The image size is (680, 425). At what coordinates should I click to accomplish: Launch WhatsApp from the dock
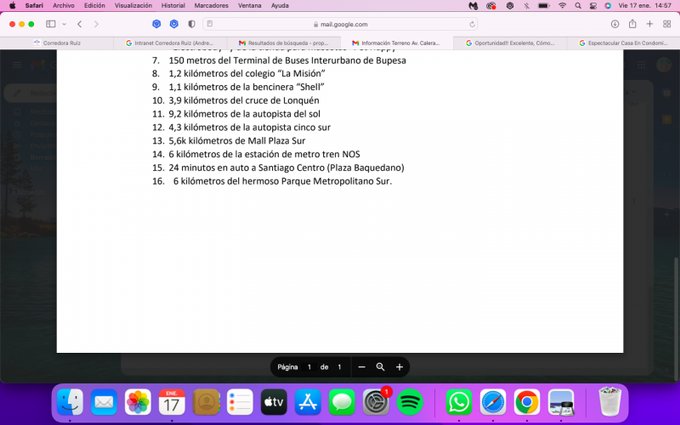coord(459,402)
